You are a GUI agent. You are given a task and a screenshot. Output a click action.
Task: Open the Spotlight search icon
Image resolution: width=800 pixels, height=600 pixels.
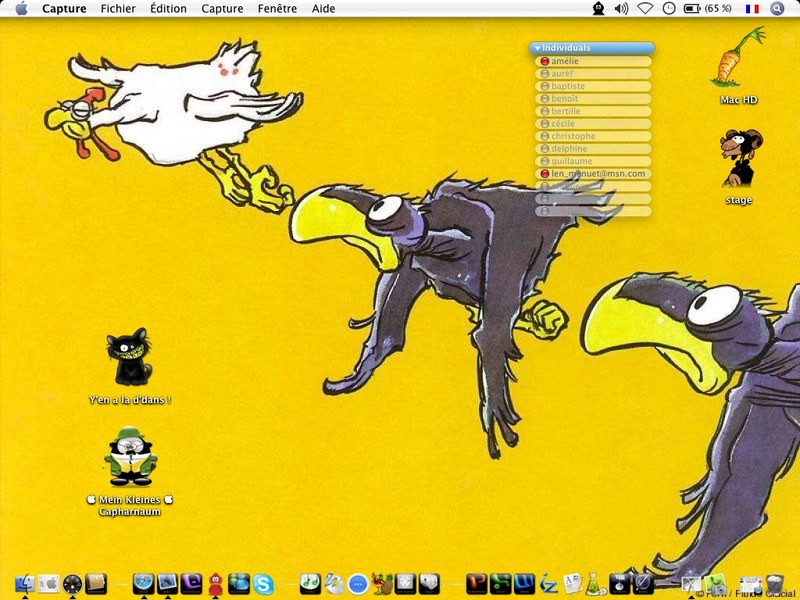click(x=777, y=9)
